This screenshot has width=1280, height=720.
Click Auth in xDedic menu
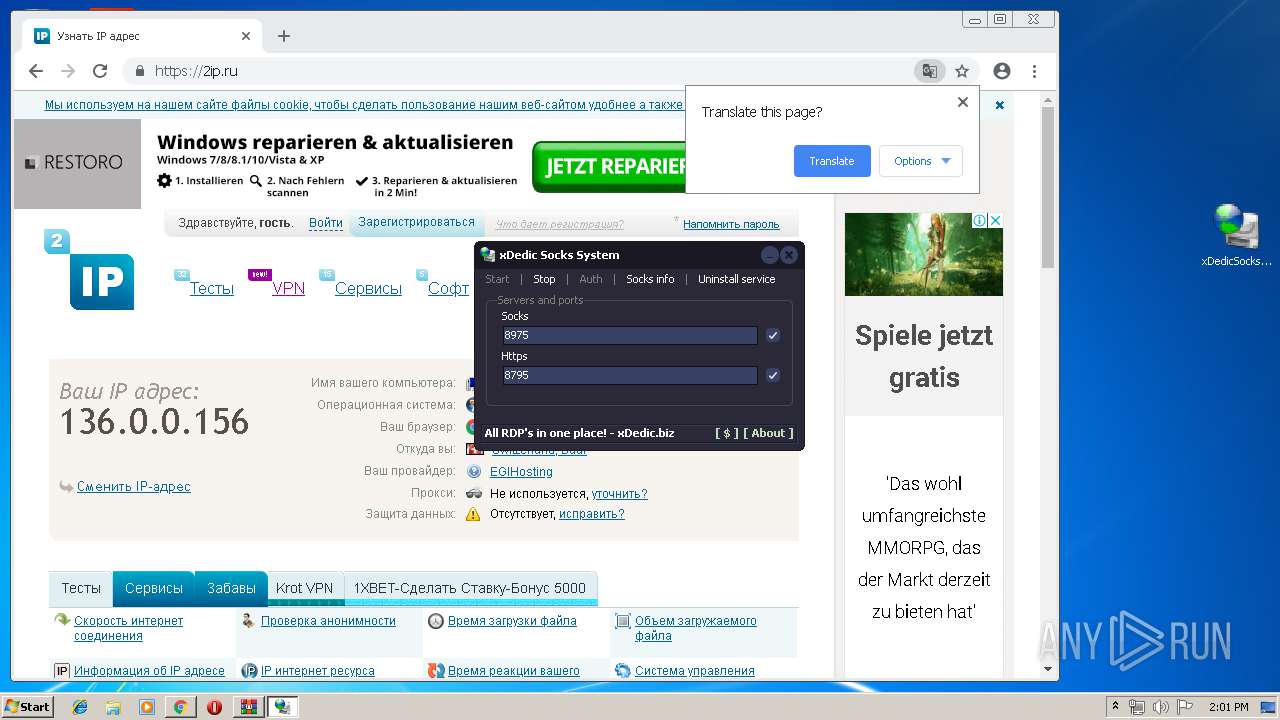(591, 279)
